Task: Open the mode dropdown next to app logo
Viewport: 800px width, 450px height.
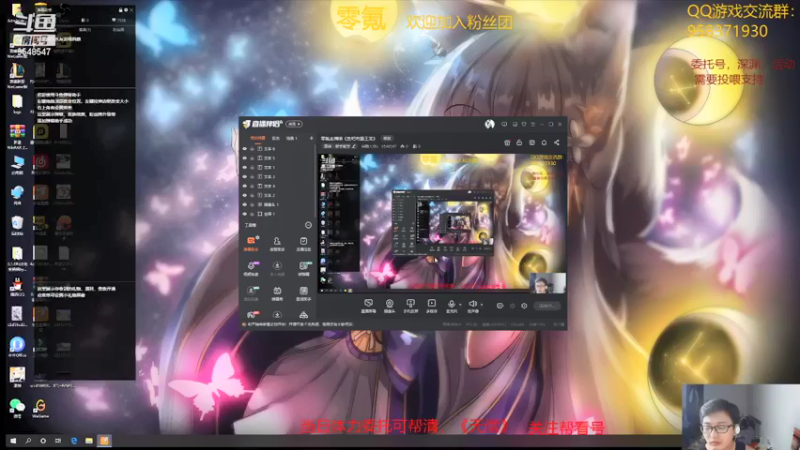Action: tap(294, 124)
